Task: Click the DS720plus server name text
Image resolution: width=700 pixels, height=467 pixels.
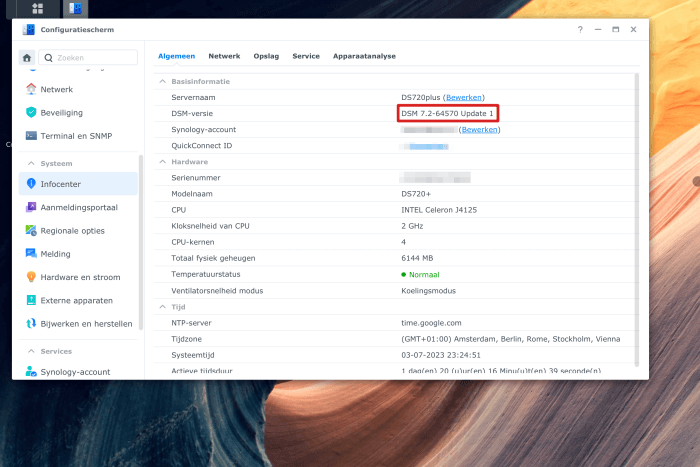Action: coord(421,97)
